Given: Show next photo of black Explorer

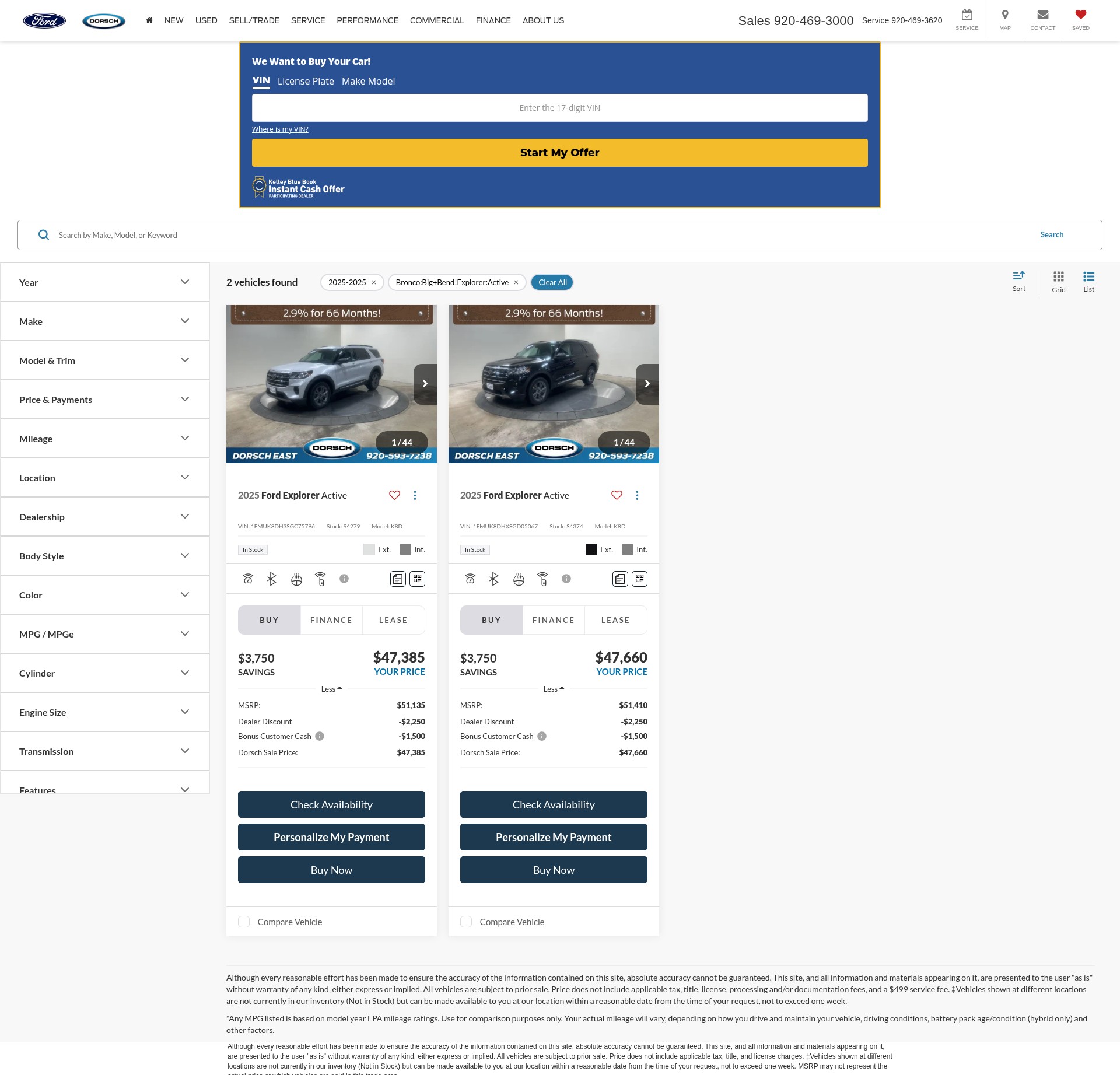Looking at the screenshot, I should pos(647,384).
